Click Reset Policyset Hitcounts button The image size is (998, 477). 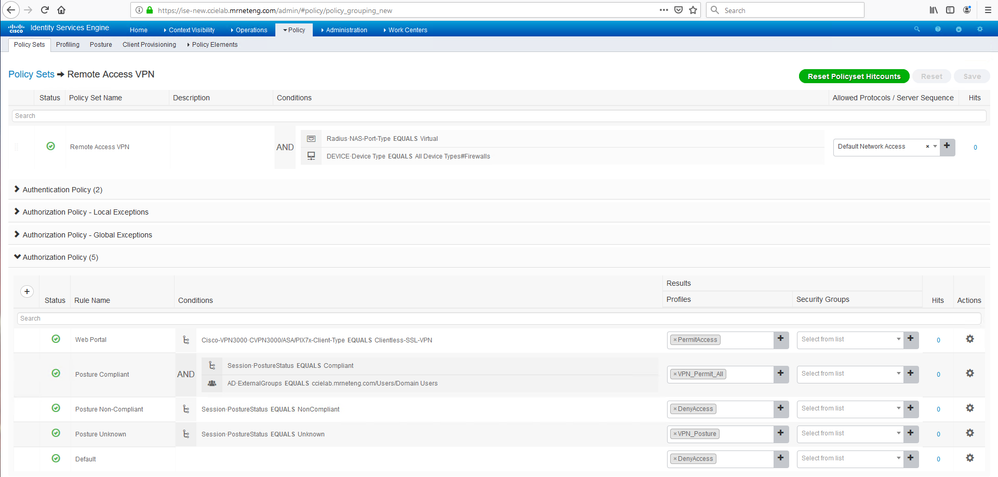click(854, 76)
